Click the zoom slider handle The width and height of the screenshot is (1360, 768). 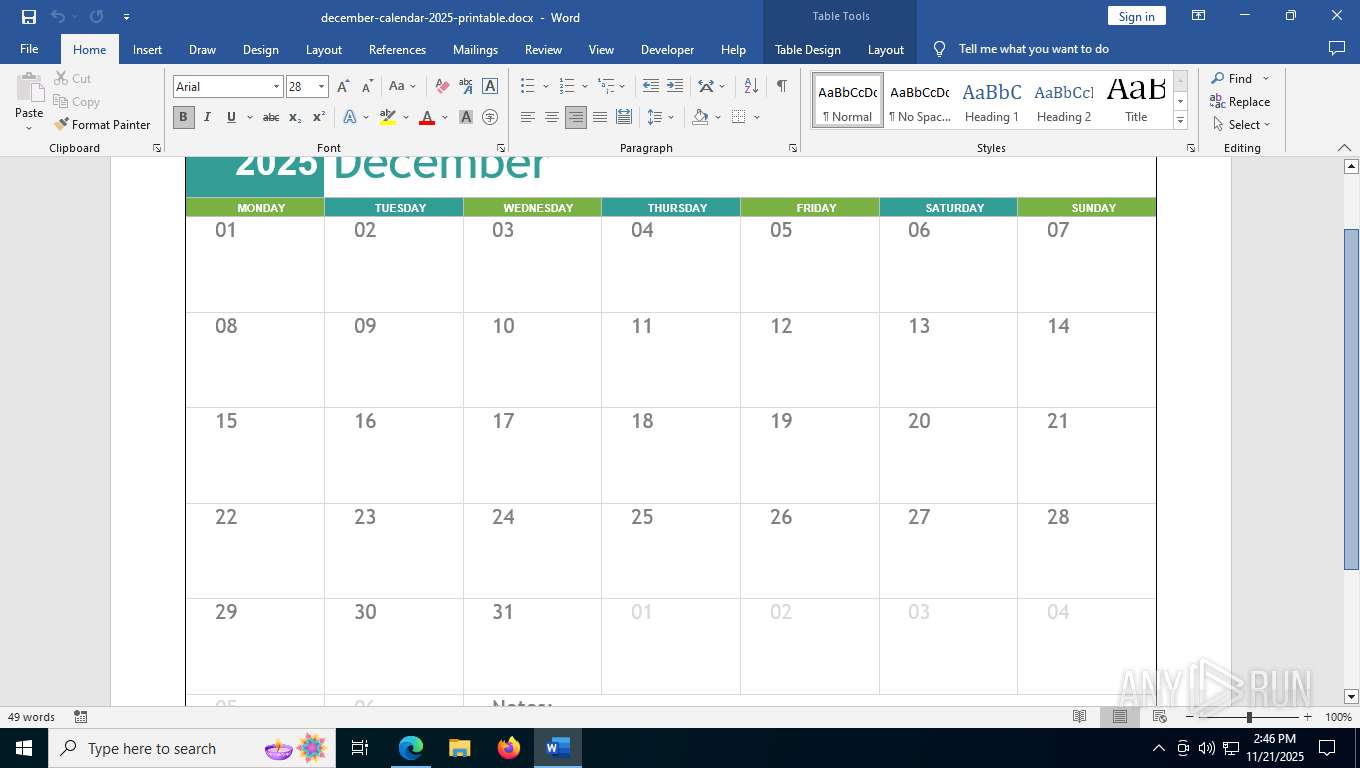[x=1248, y=717]
